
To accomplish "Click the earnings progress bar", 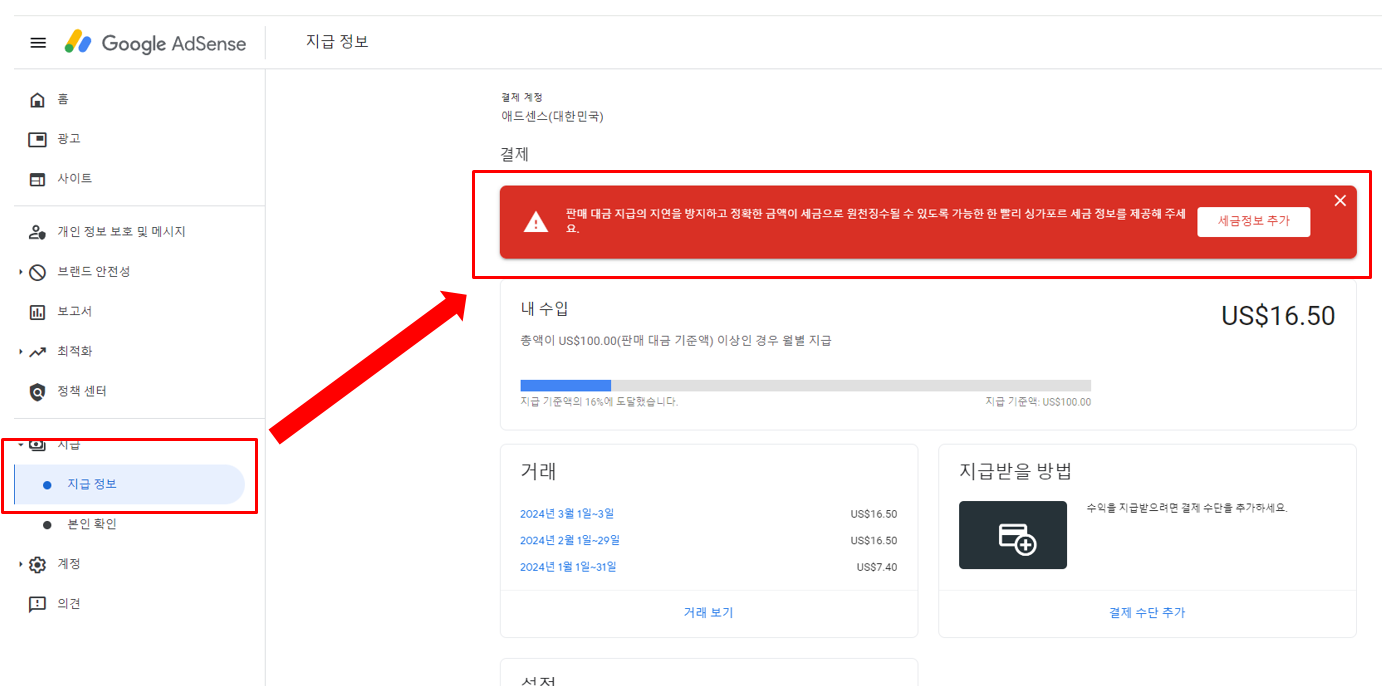I will [x=805, y=385].
